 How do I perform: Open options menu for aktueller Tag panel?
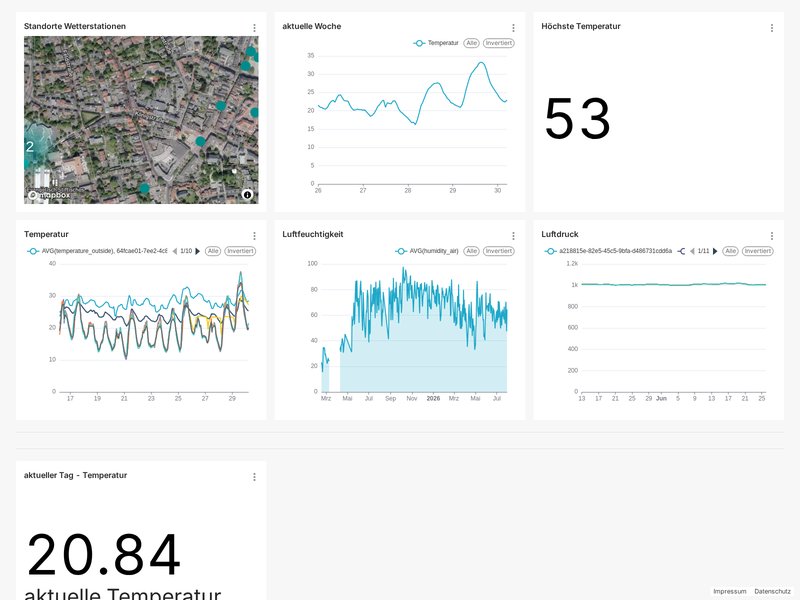pyautogui.click(x=255, y=477)
